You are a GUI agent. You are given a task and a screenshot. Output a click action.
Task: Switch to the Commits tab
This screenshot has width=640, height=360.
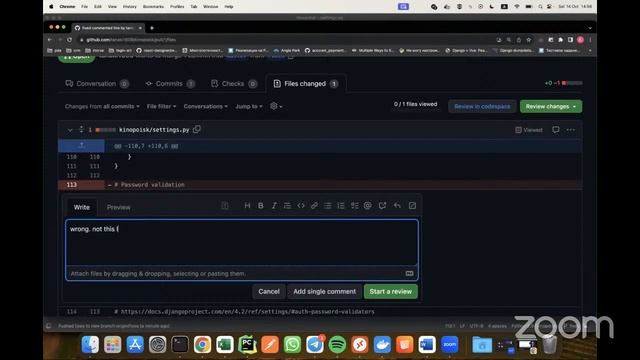[170, 84]
